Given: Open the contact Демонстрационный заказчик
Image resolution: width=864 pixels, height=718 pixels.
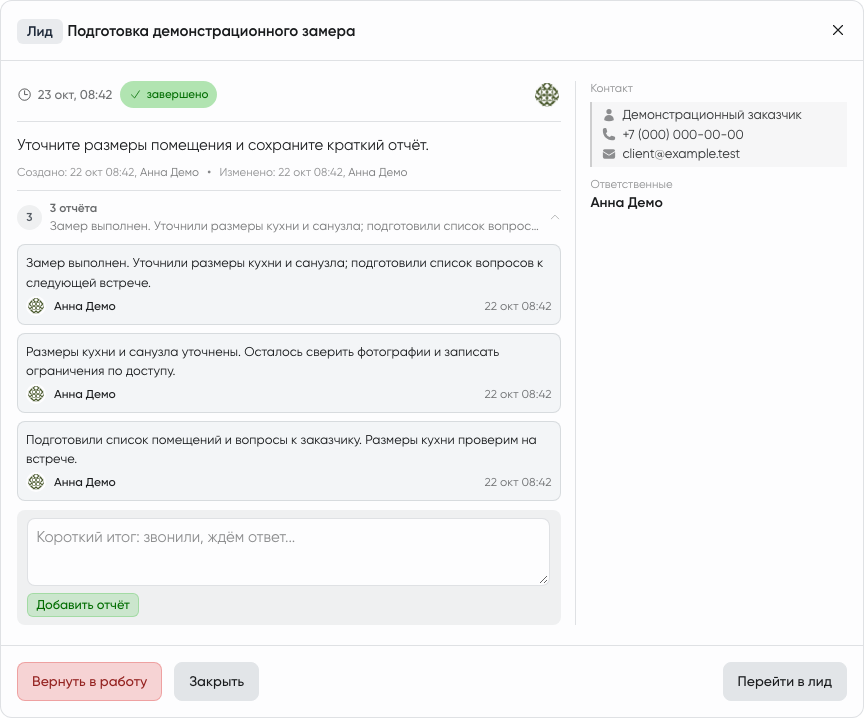Looking at the screenshot, I should (x=712, y=115).
